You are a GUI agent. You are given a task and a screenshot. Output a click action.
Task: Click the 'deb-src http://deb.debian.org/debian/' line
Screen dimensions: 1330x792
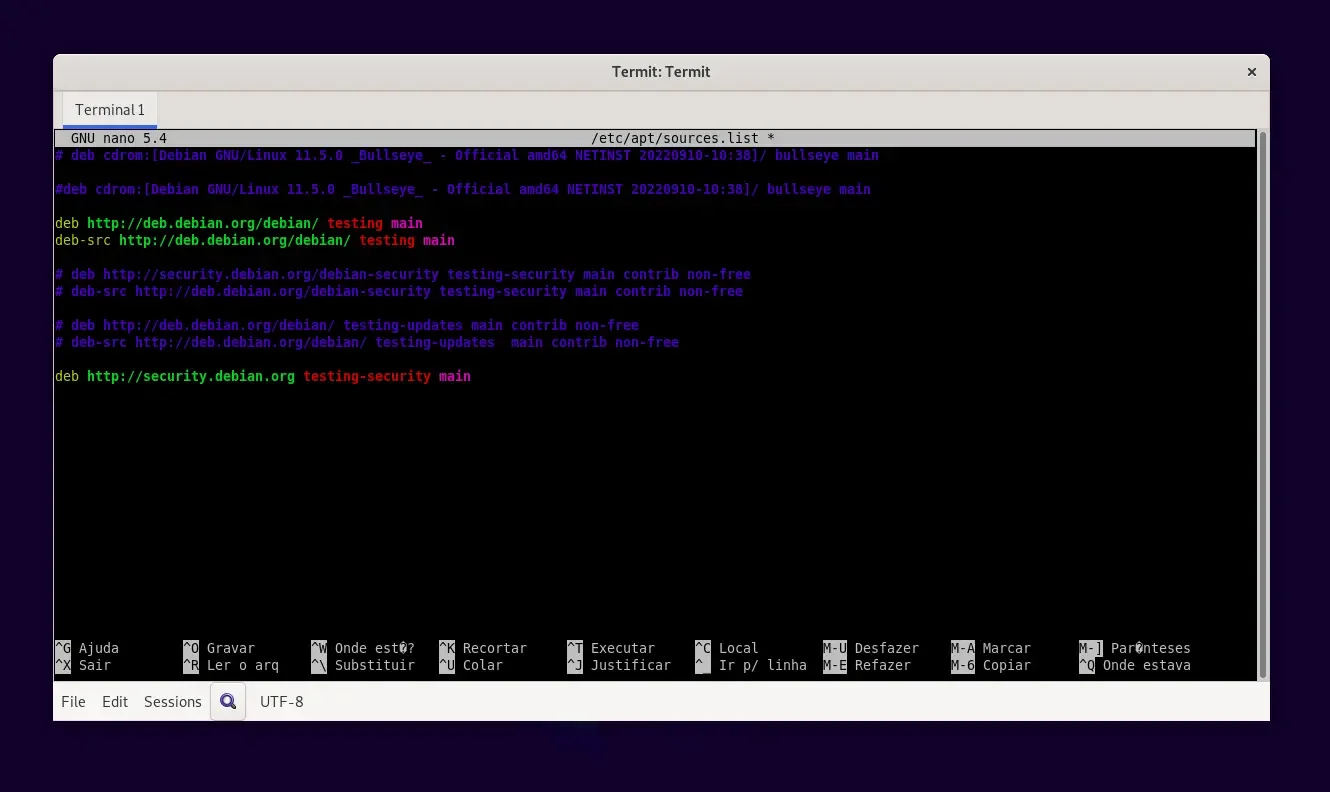(255, 240)
